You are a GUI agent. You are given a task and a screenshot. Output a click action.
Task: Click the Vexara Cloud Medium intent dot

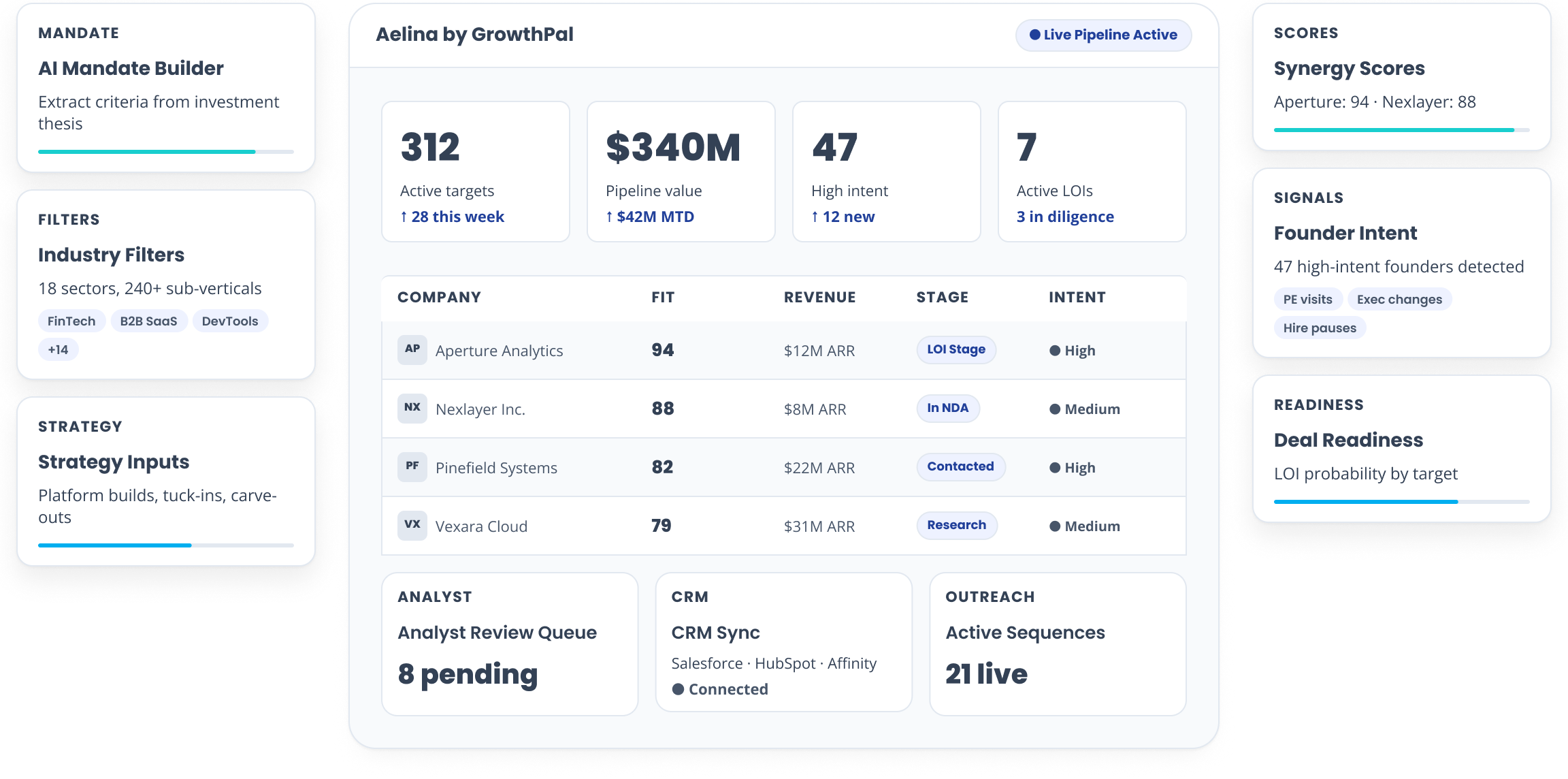1055,526
